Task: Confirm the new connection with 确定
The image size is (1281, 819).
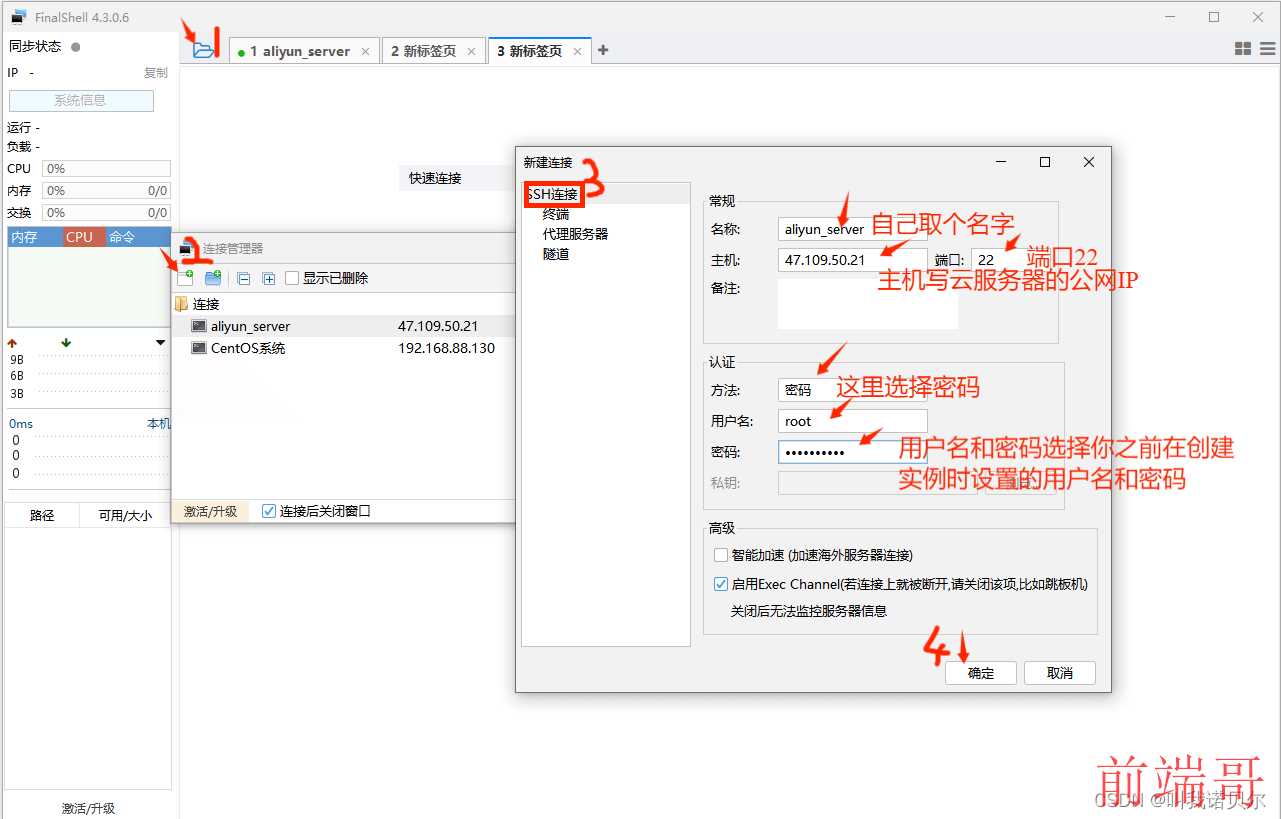Action: tap(981, 673)
